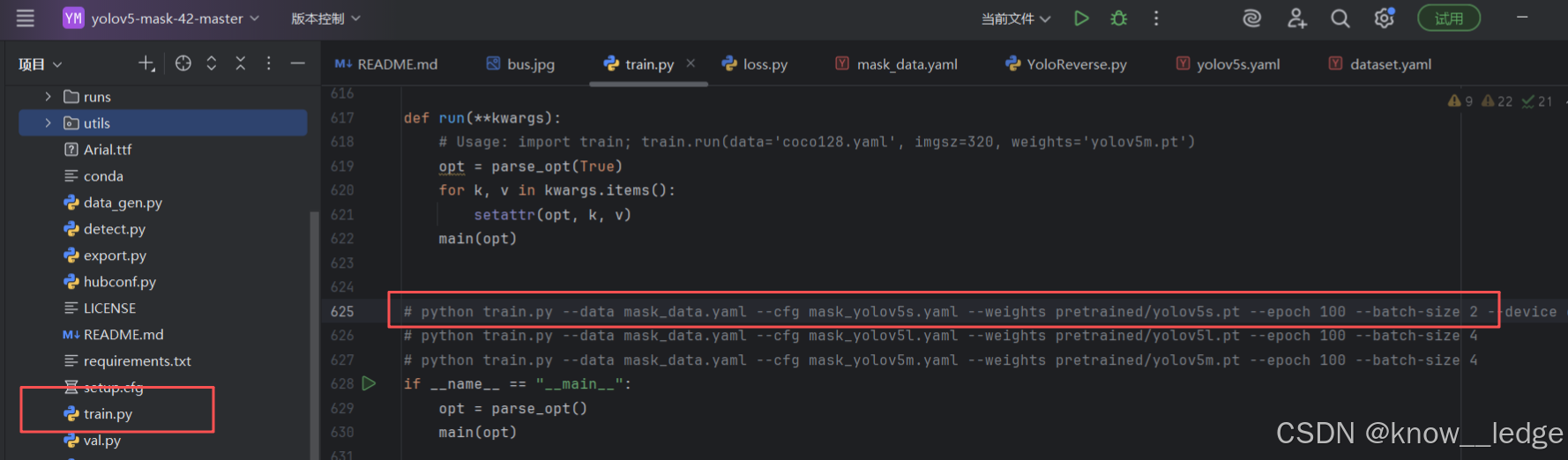This screenshot has width=1568, height=460.
Task: Click line number 625 in gutter
Action: click(x=342, y=311)
